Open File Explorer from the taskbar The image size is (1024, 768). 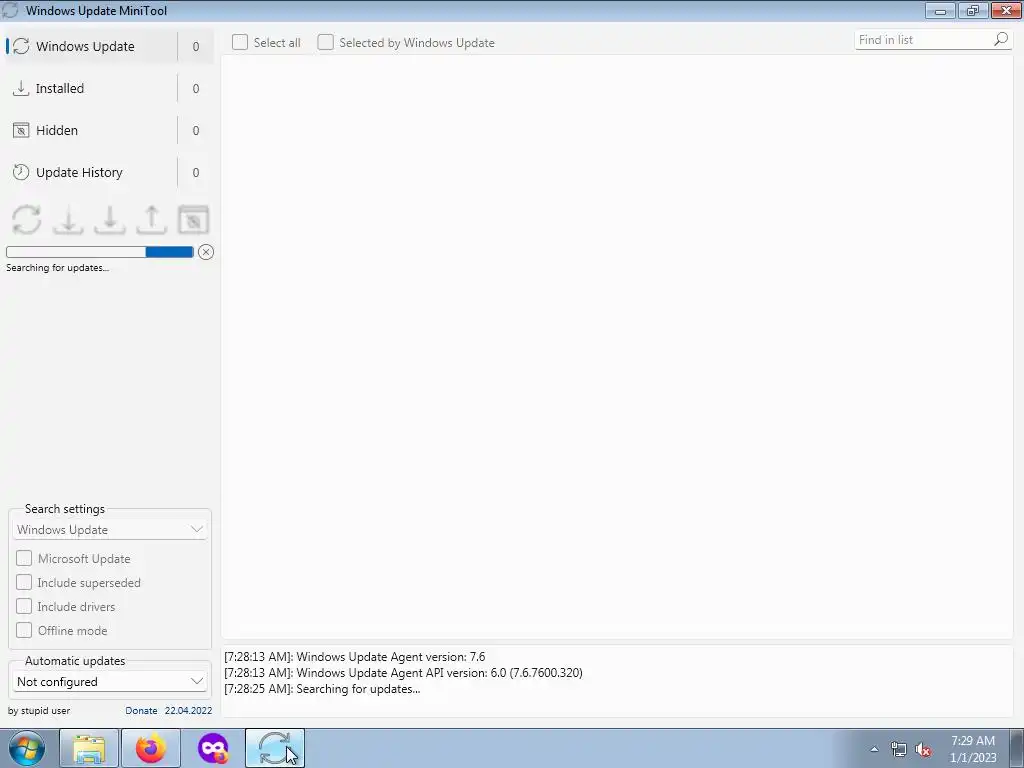tap(89, 748)
